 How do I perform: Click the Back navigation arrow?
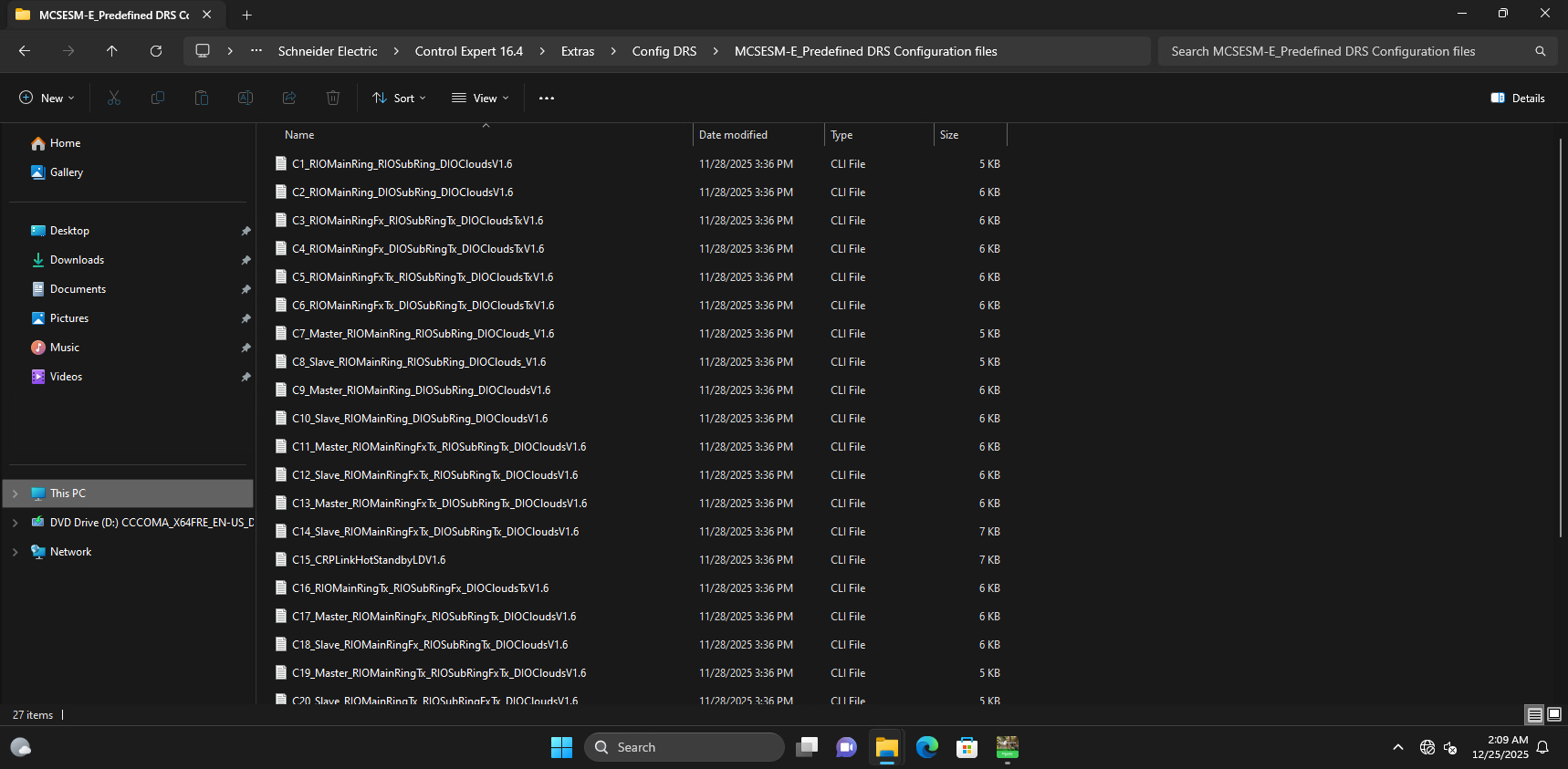[25, 51]
